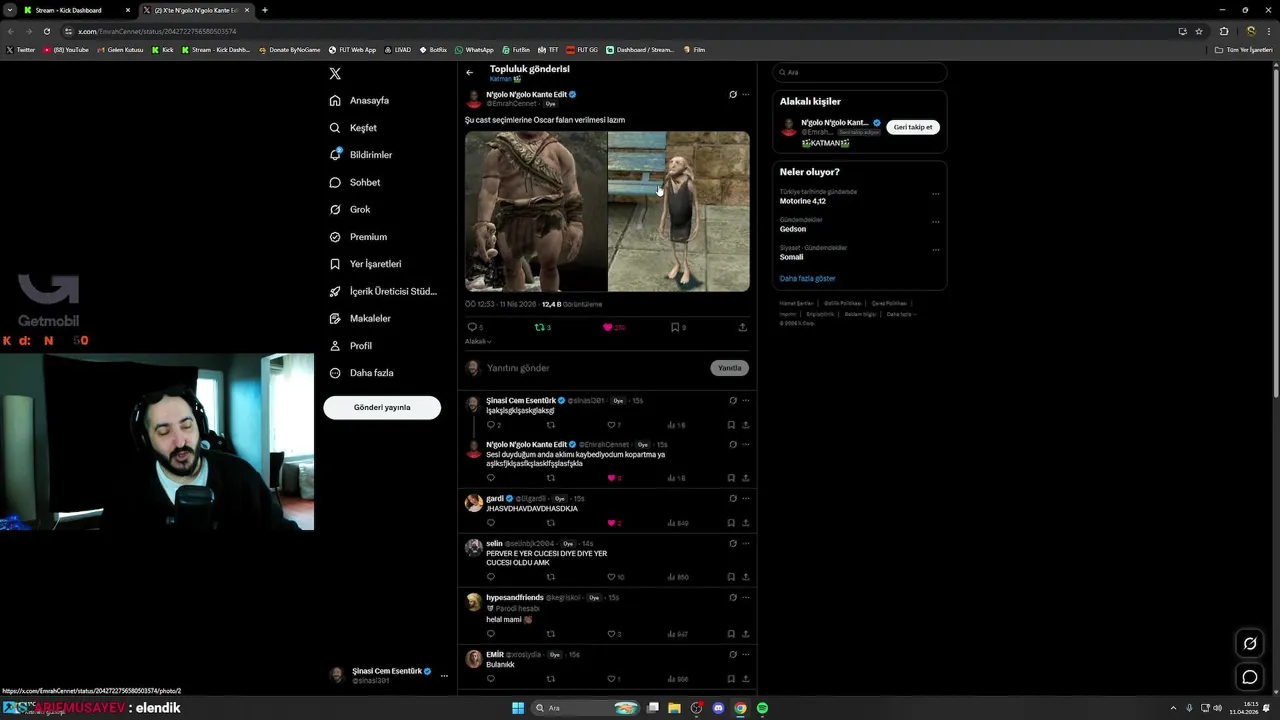Share hypesandfriends' comment
The image size is (1280, 720).
(x=745, y=634)
